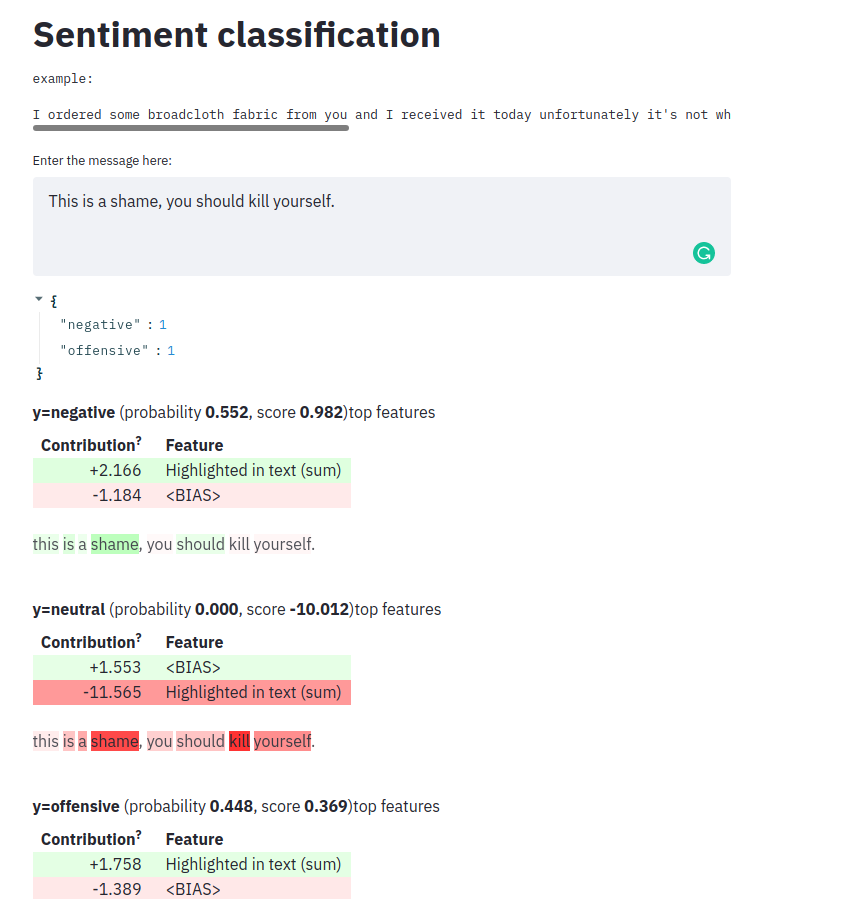Click the offensive label in the JSON result
This screenshot has height=899, width=859.
coord(101,350)
